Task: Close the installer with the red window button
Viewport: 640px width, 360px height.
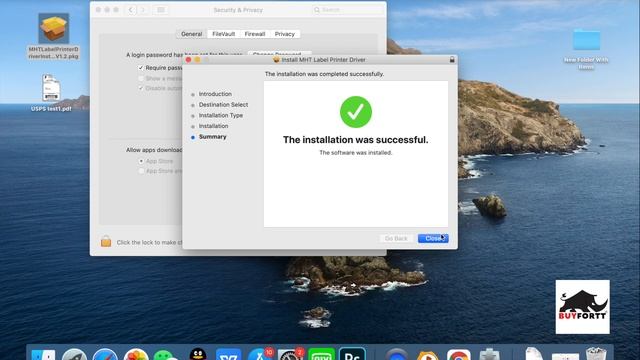Action: tap(188, 60)
